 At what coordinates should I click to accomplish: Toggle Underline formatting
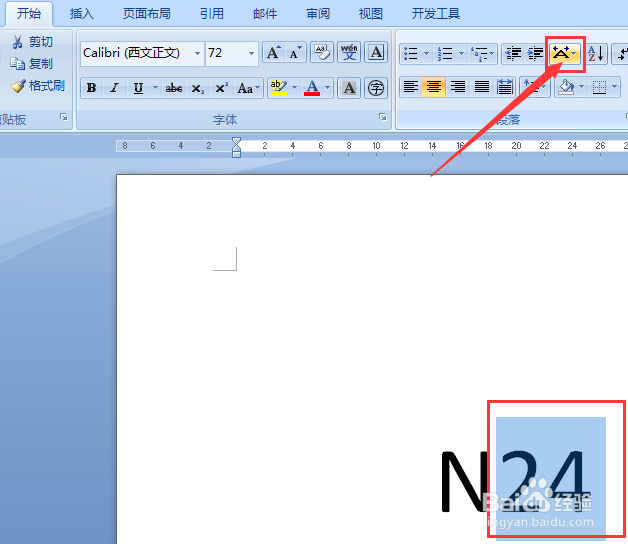[138, 88]
